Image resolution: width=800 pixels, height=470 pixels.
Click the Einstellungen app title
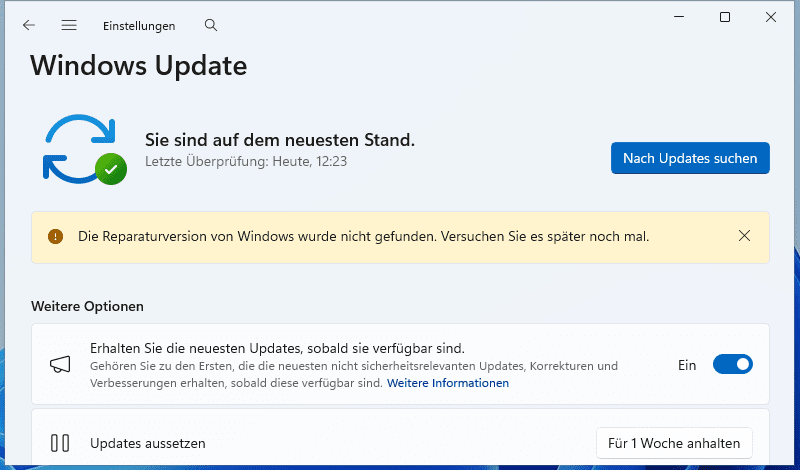(x=138, y=26)
